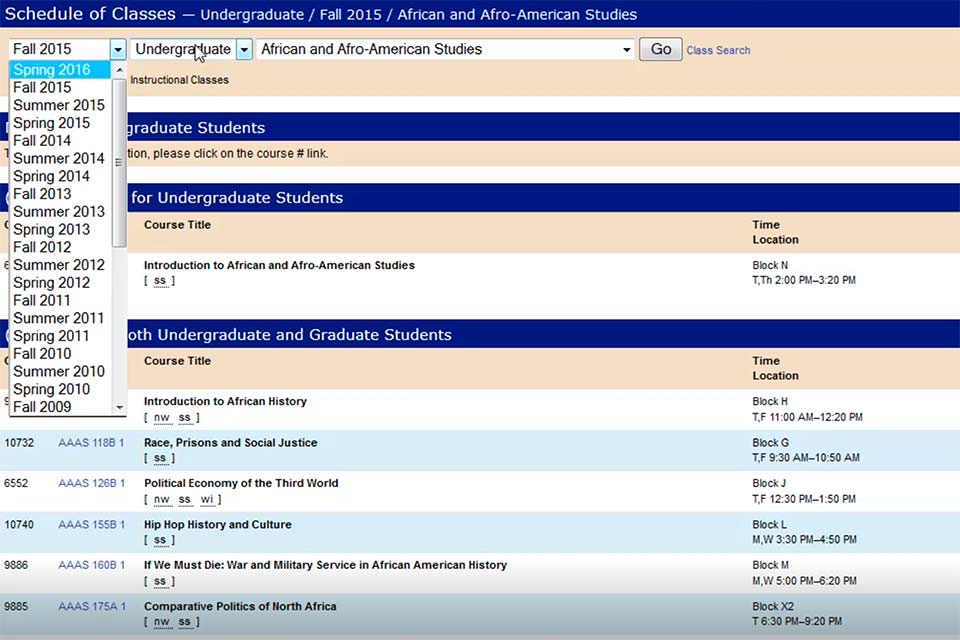Pick Spring 2011 in the semester list
The image size is (960, 640).
coord(52,335)
